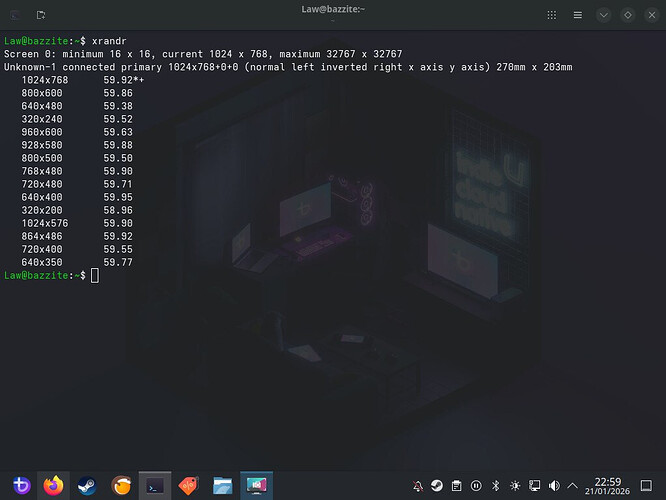
Task: Click the terminal icon in the taskbar
Action: click(154, 485)
